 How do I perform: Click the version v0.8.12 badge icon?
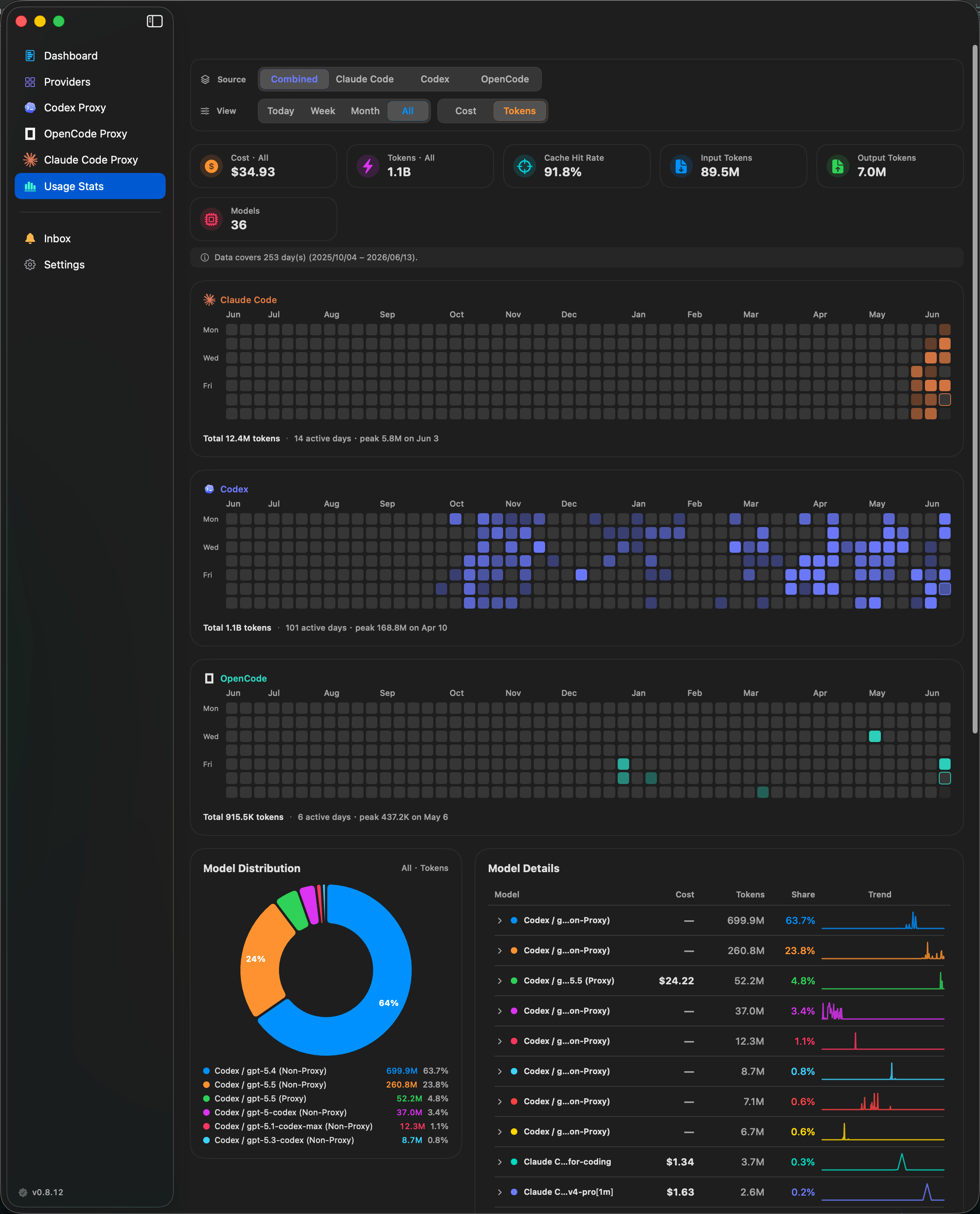(x=23, y=1192)
